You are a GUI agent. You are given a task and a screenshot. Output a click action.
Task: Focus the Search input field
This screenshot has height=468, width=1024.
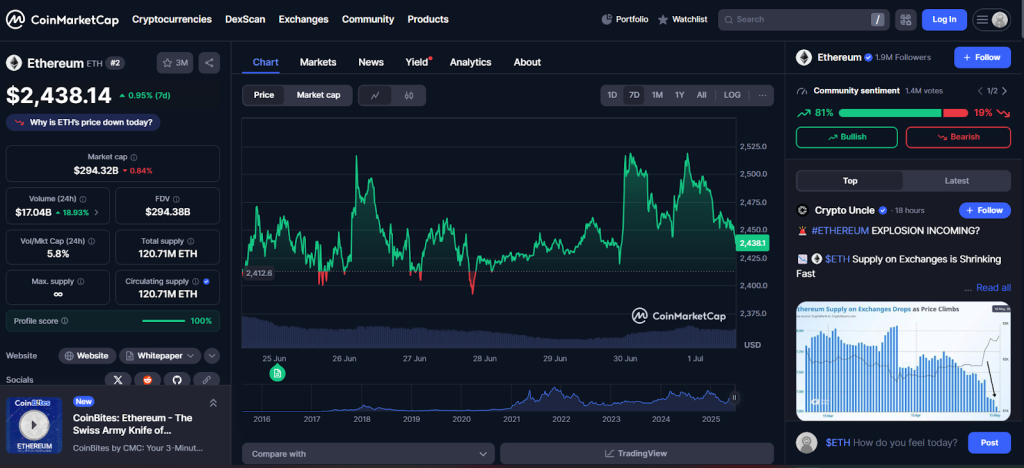point(803,20)
